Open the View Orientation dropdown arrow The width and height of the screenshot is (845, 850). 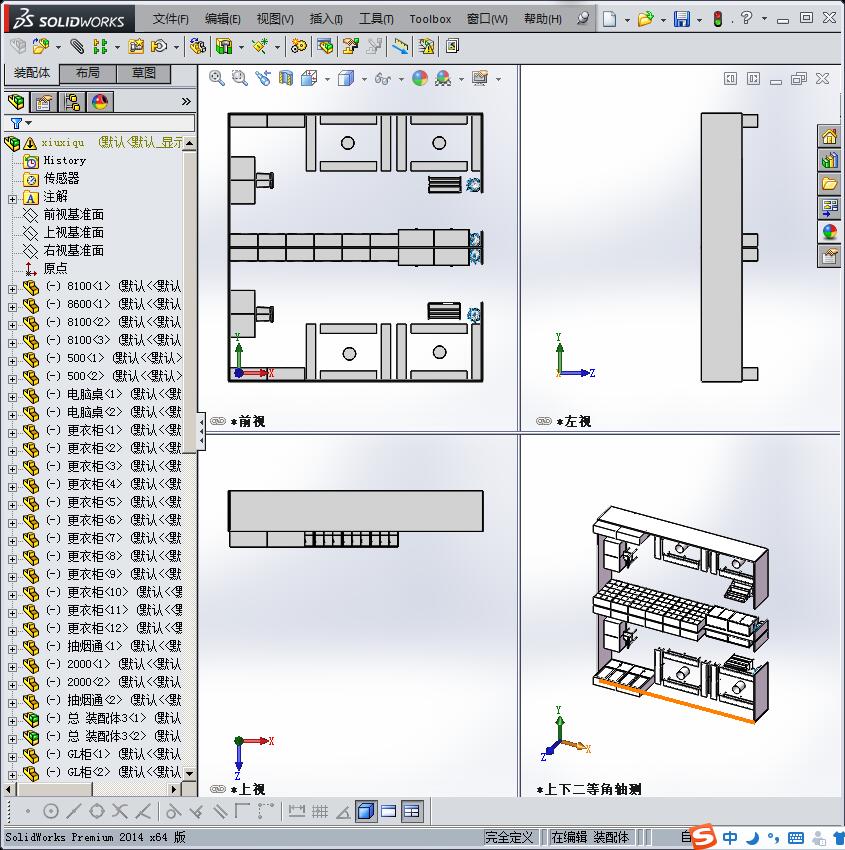(327, 79)
